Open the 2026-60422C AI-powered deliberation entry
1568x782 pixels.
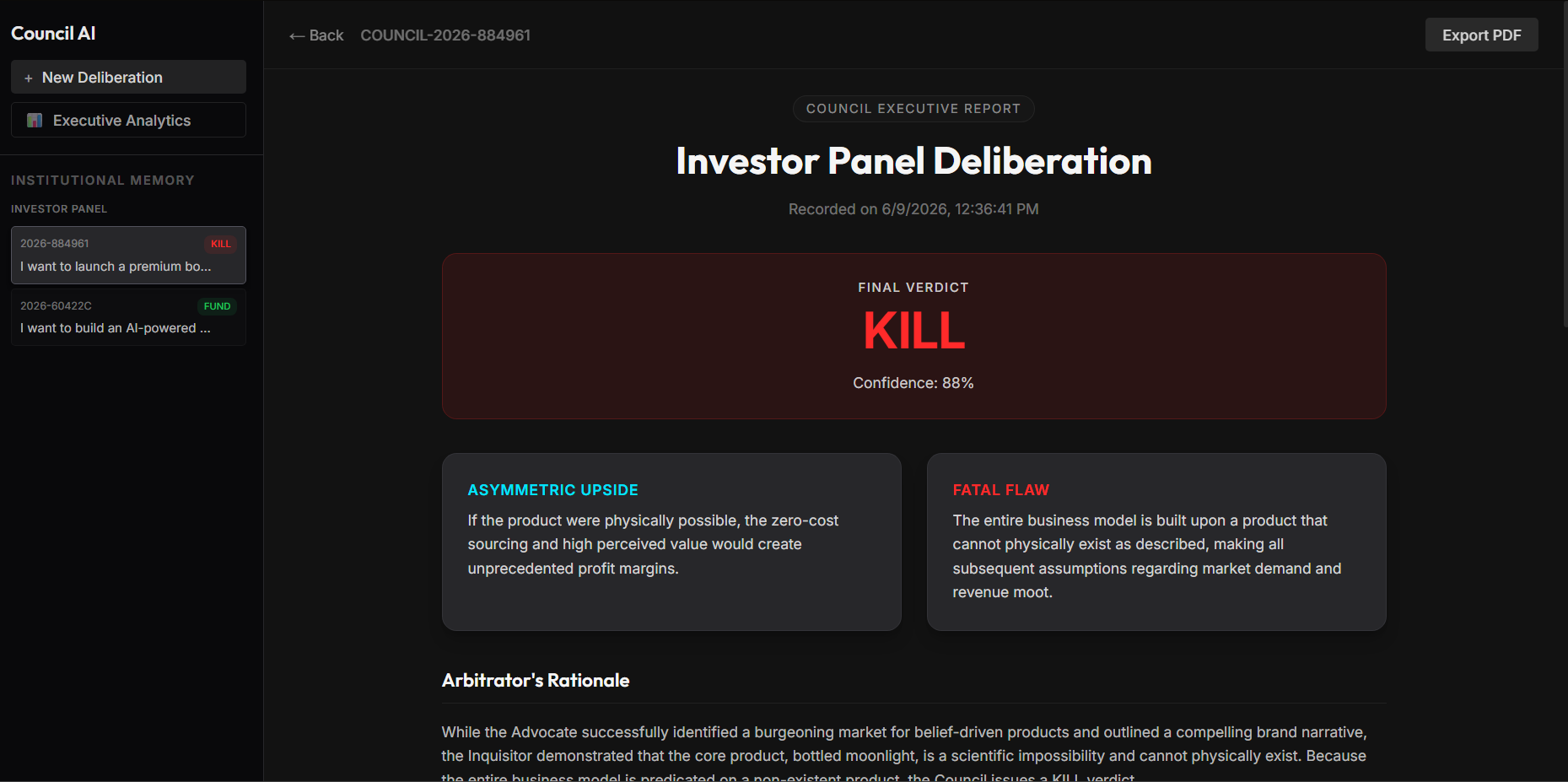(x=128, y=317)
